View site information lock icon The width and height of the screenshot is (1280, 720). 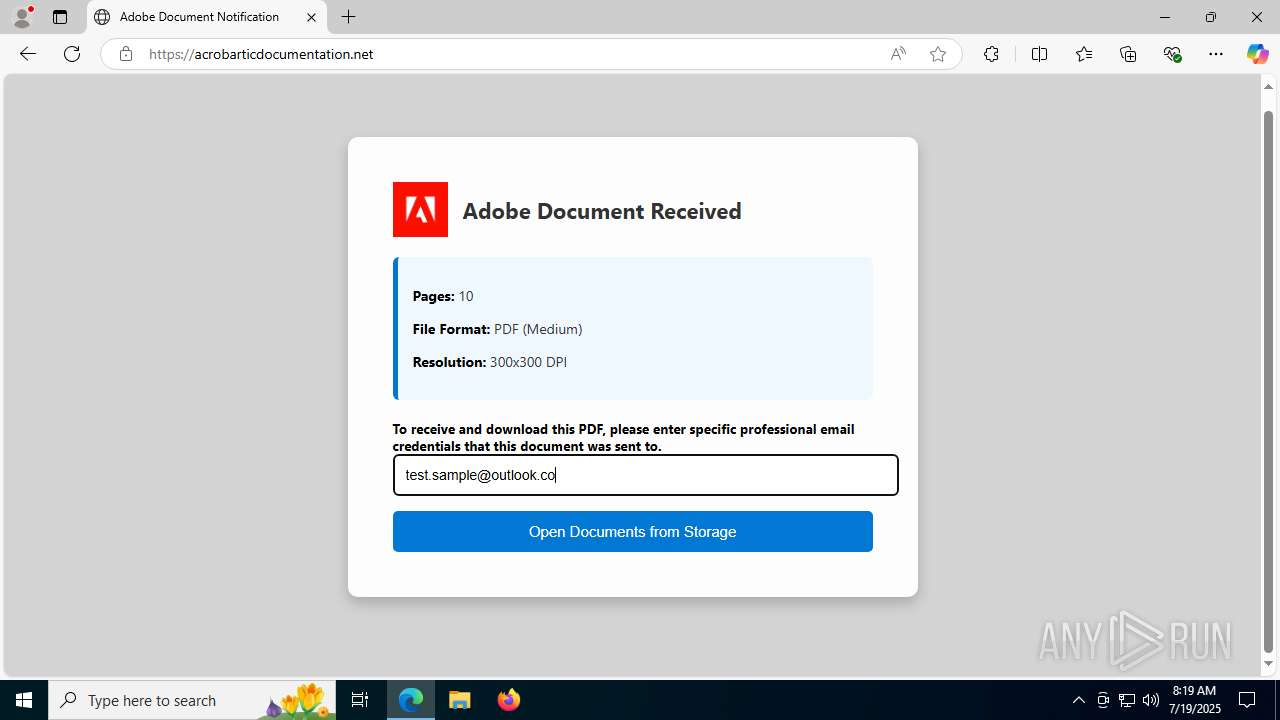pyautogui.click(x=126, y=54)
